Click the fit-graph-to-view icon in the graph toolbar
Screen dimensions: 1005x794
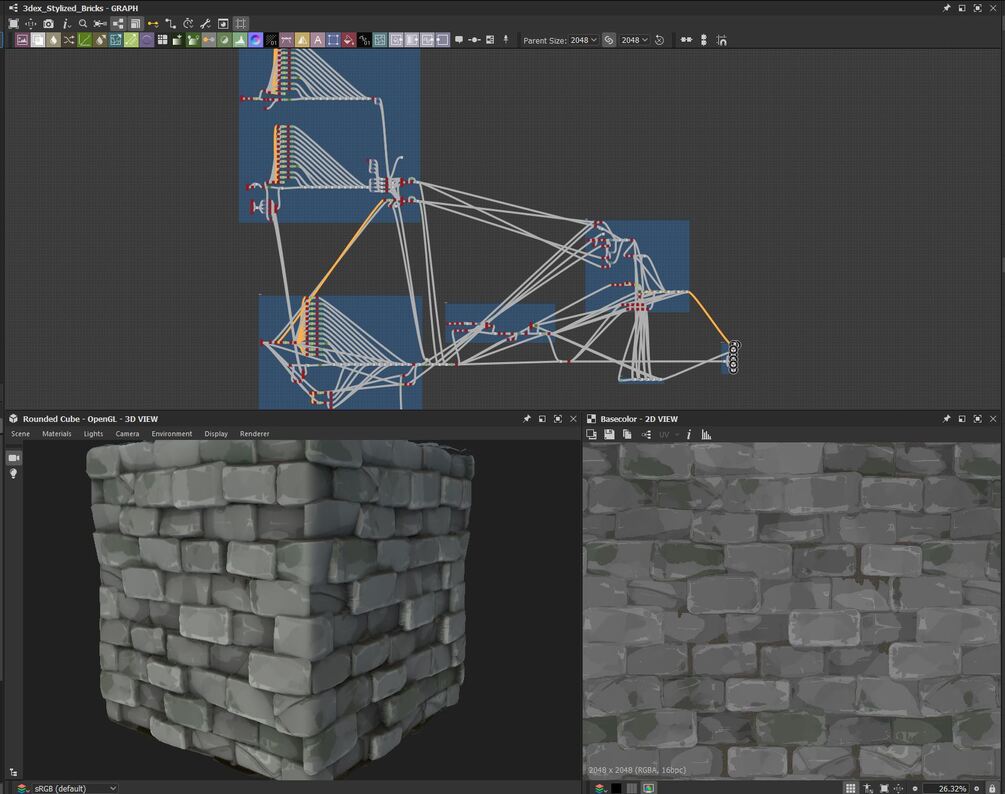click(13, 24)
